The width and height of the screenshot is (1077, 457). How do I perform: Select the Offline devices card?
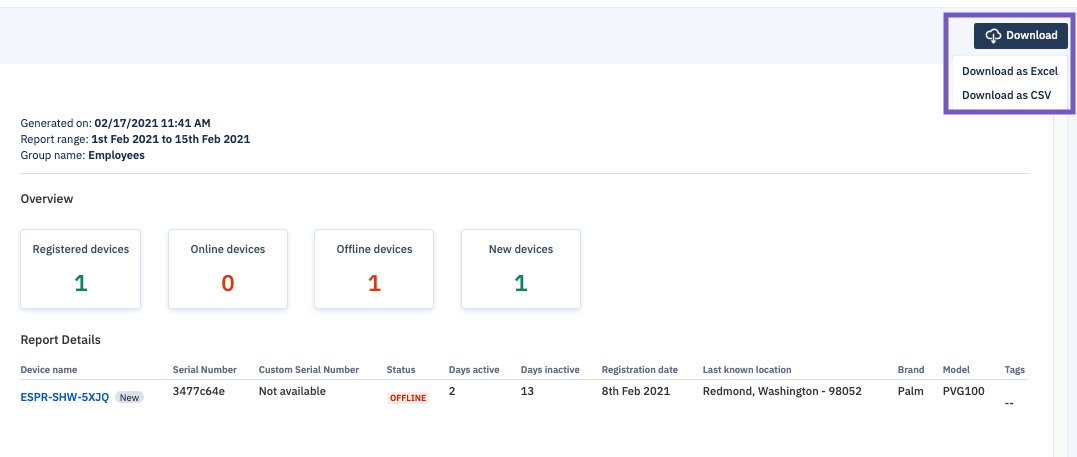pos(374,269)
